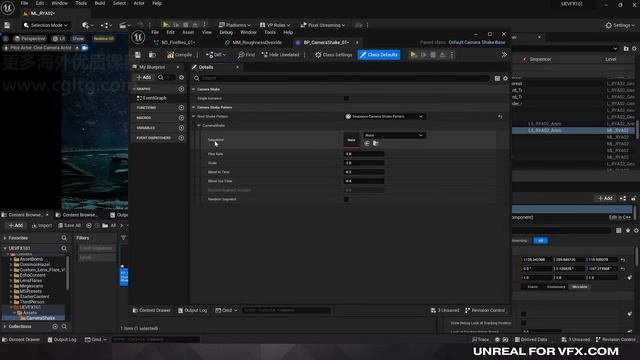This screenshot has height=360, width=640.
Task: Open the Selection Mode dropdown
Action: point(46,25)
